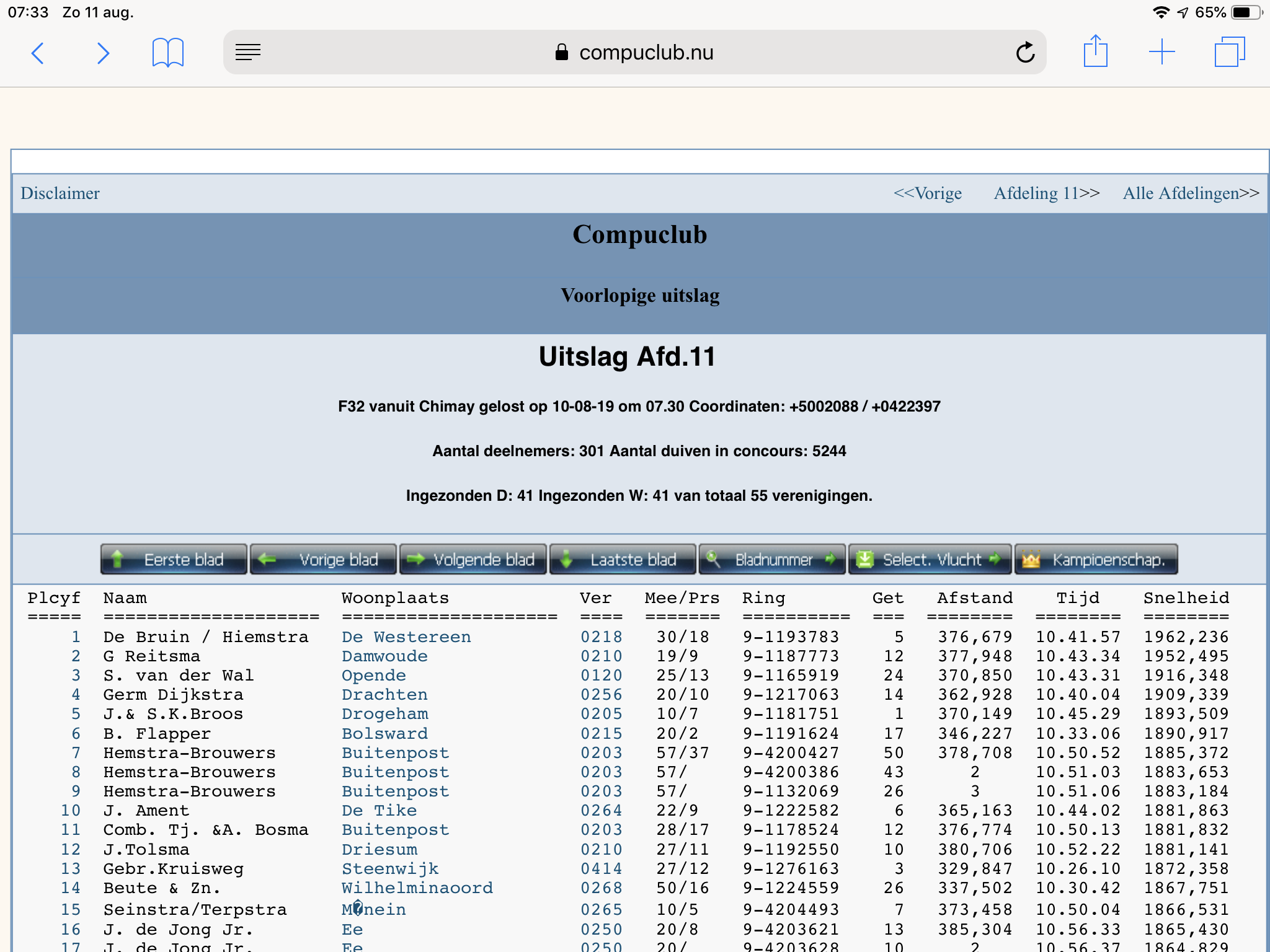Tap the battery indicator in status bar
The height and width of the screenshot is (952, 1270).
(x=1247, y=12)
